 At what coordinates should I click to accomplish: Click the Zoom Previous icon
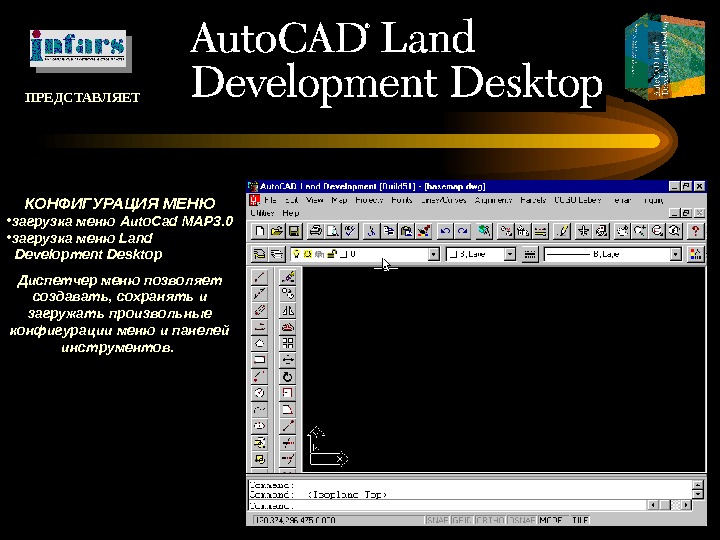[675, 231]
